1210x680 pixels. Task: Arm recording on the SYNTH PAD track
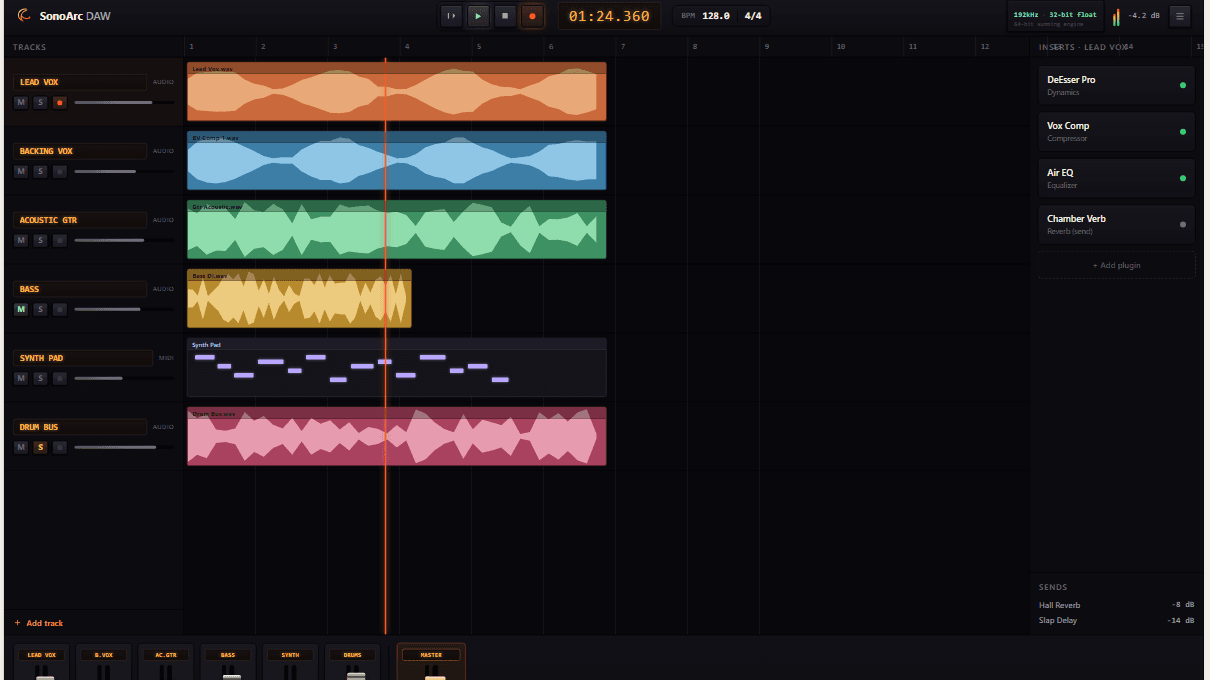(59, 378)
